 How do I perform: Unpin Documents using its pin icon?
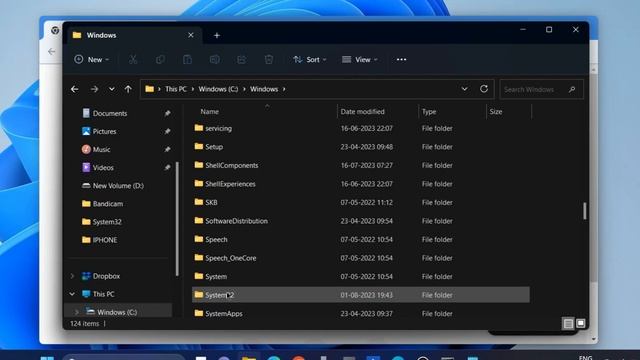[x=167, y=113]
